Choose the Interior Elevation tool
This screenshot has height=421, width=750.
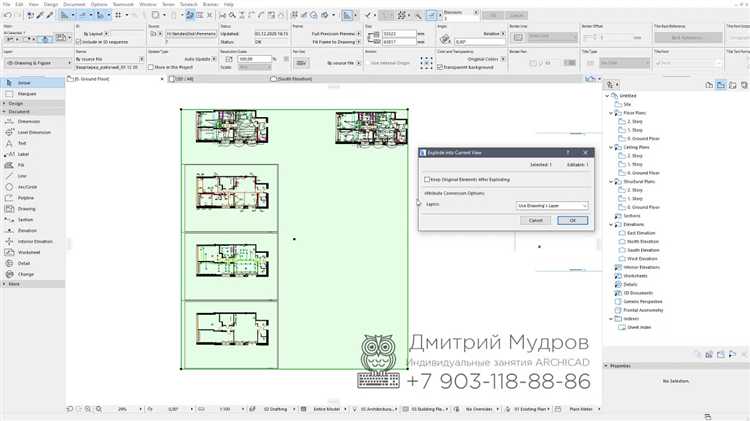point(32,242)
